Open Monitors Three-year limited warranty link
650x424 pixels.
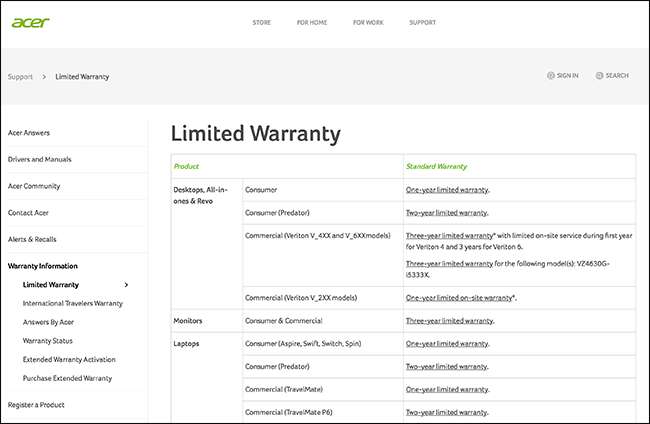[x=448, y=322]
